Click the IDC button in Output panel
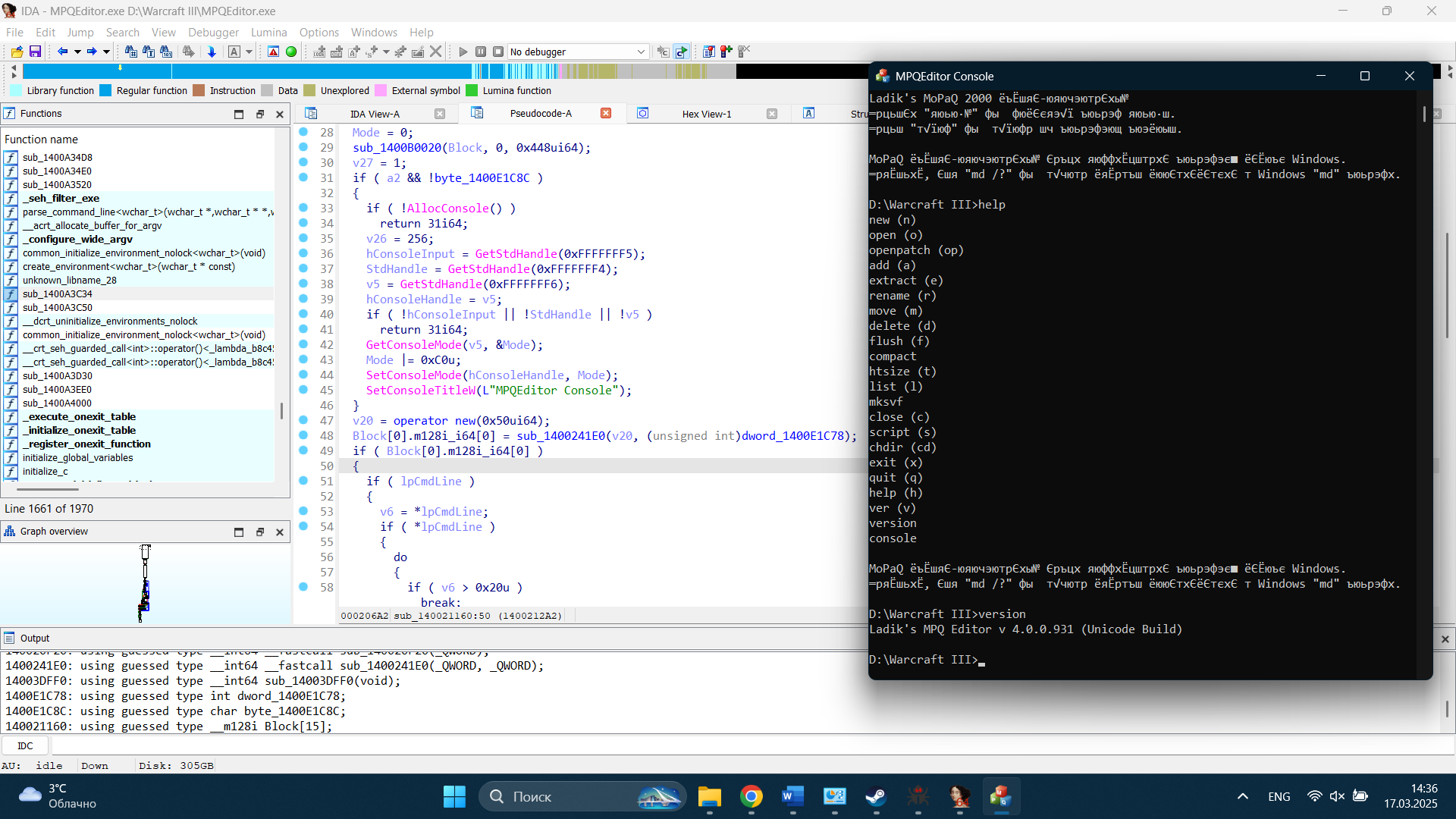Image resolution: width=1456 pixels, height=819 pixels. pyautogui.click(x=25, y=745)
